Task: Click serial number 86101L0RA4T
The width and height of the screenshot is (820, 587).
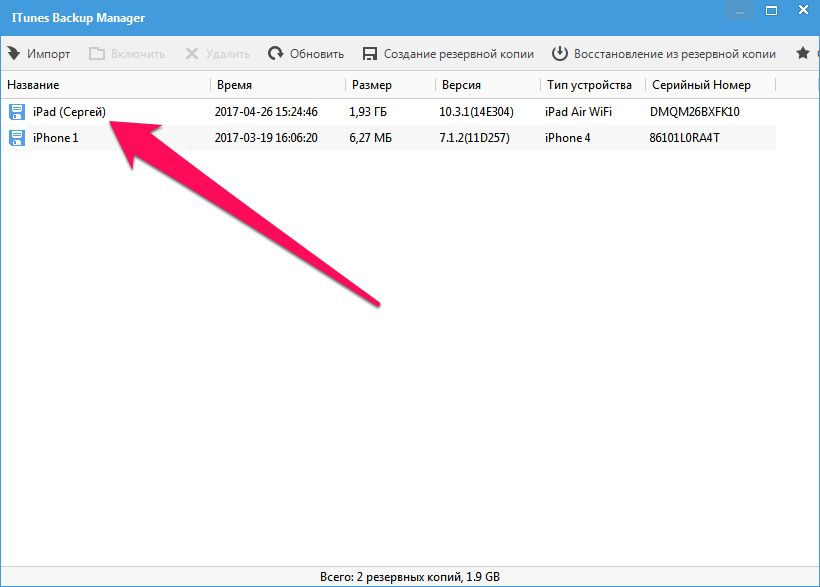Action: tap(685, 138)
